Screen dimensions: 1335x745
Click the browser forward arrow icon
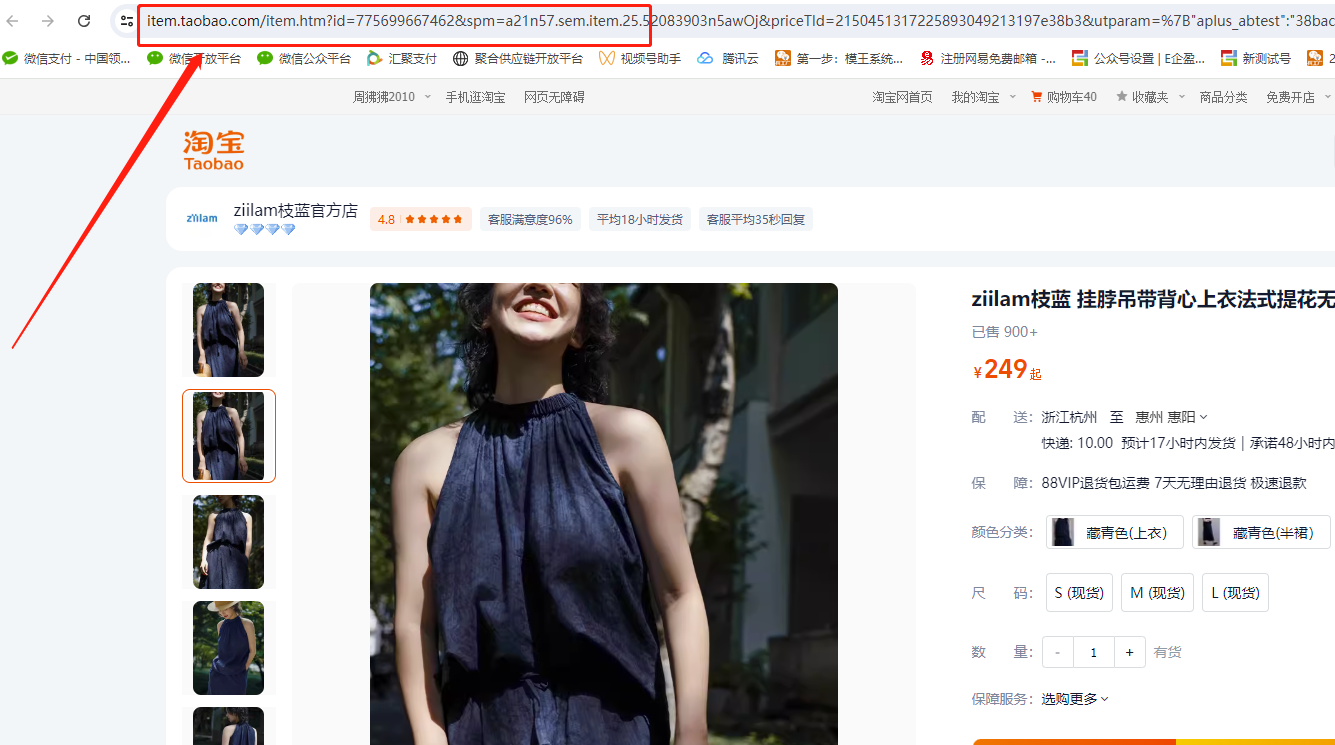tap(48, 21)
